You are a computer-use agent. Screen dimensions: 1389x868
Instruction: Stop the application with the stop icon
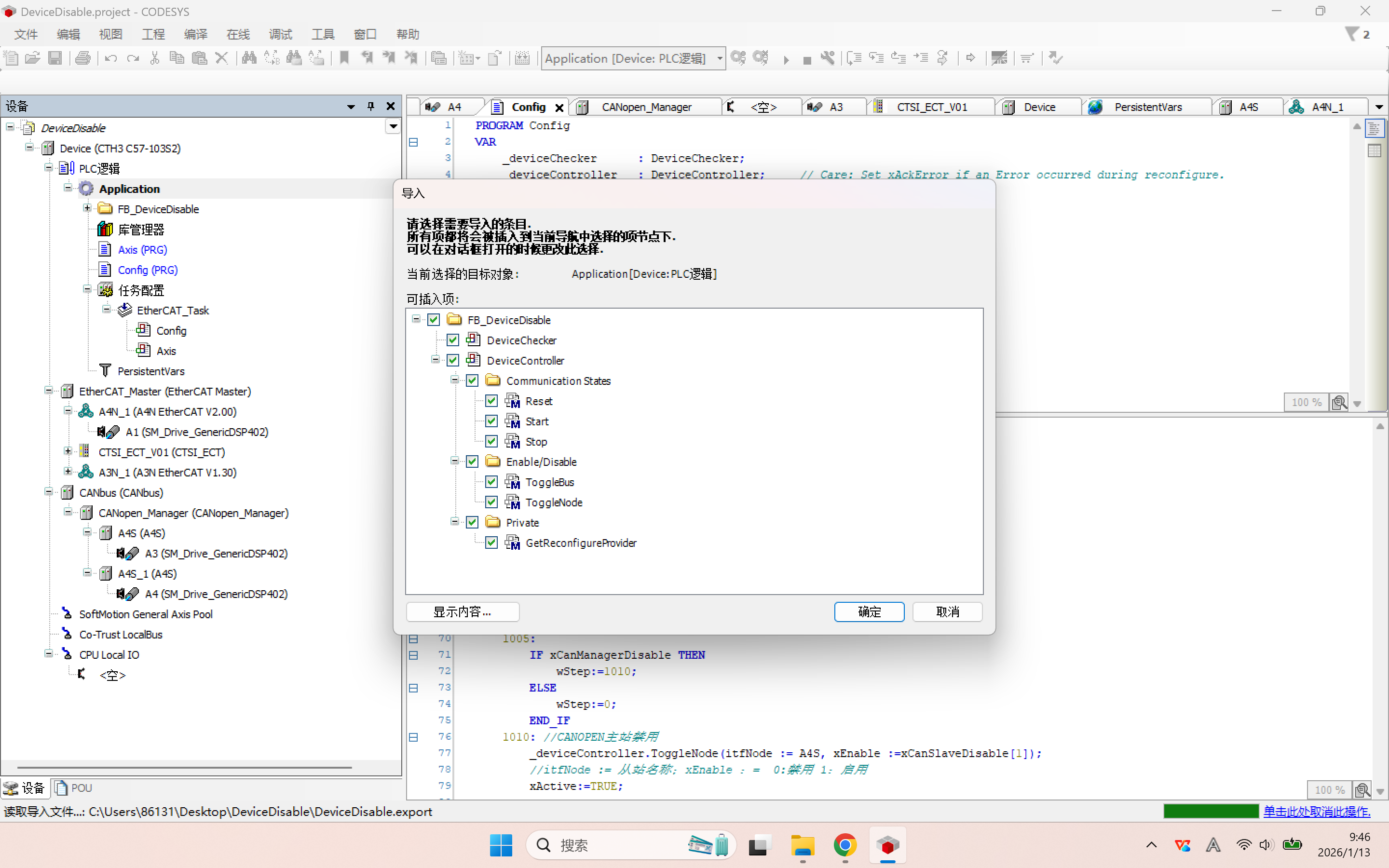coord(807,60)
